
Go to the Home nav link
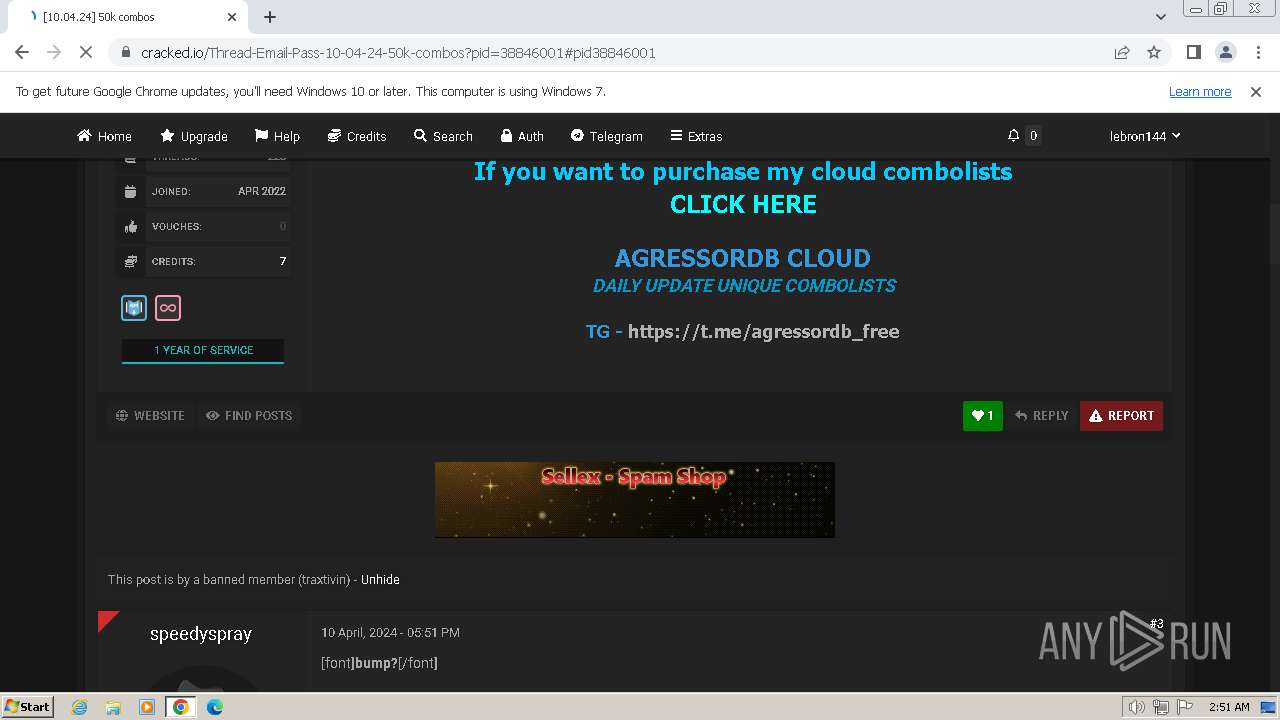coord(104,136)
